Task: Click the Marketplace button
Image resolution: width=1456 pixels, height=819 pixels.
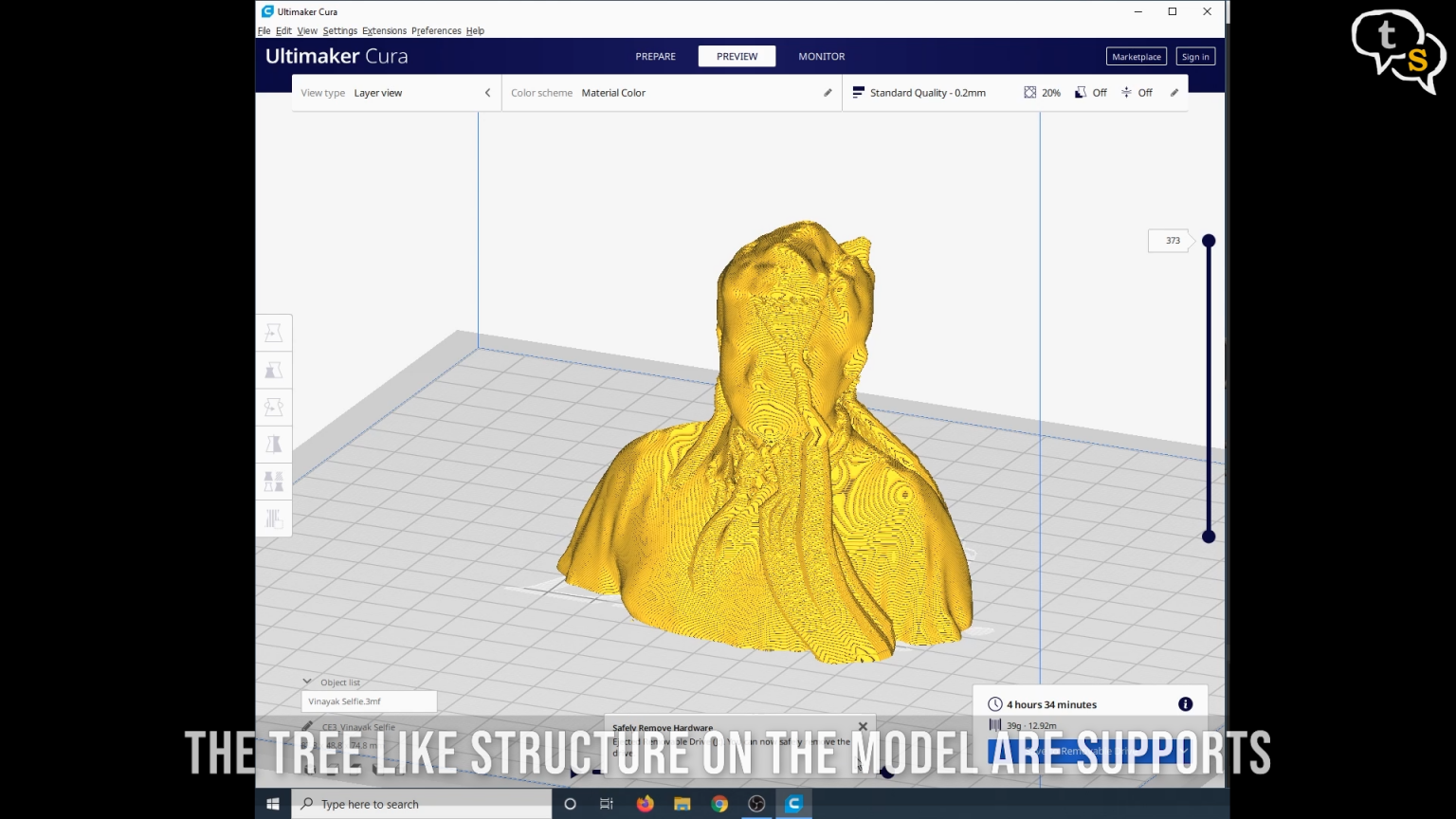Action: pos(1136,56)
